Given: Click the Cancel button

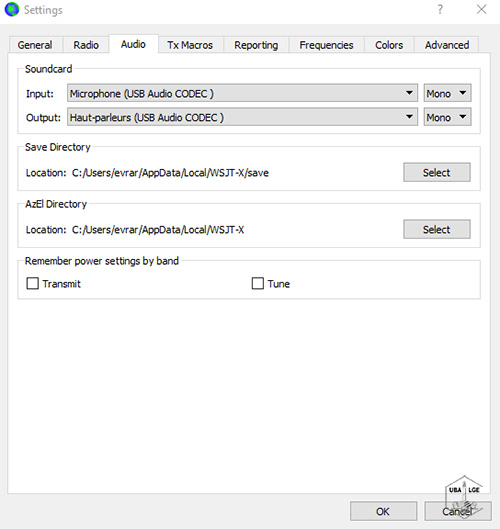Looking at the screenshot, I should [458, 511].
